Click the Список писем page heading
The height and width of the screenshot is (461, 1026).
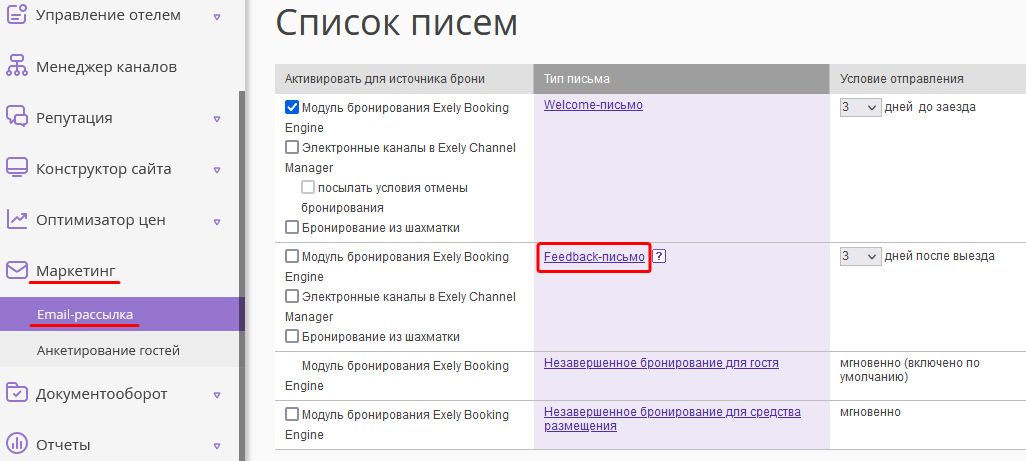click(397, 23)
